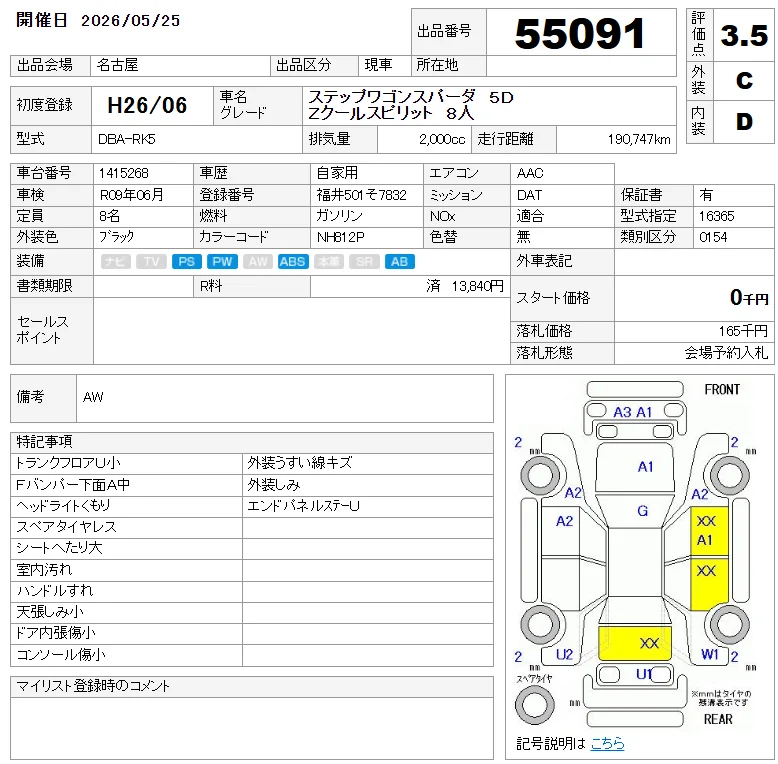Click the AB airbag badge
This screenshot has width=778, height=764.
(x=399, y=261)
